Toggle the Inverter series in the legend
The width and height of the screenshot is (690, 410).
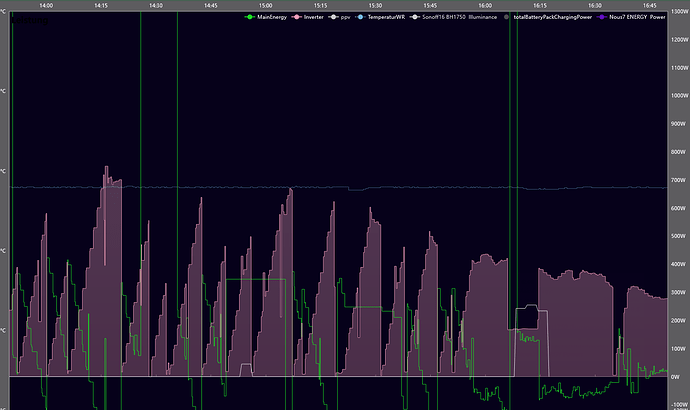[x=307, y=17]
